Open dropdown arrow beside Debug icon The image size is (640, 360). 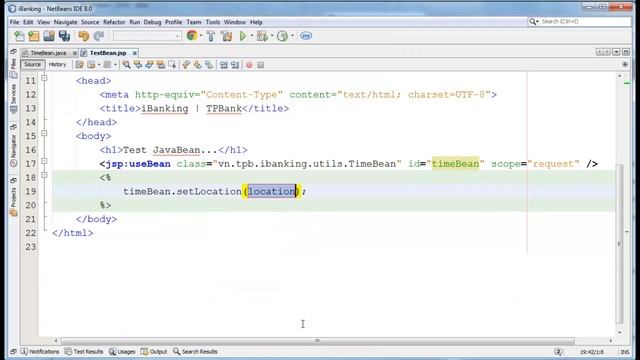(272, 36)
